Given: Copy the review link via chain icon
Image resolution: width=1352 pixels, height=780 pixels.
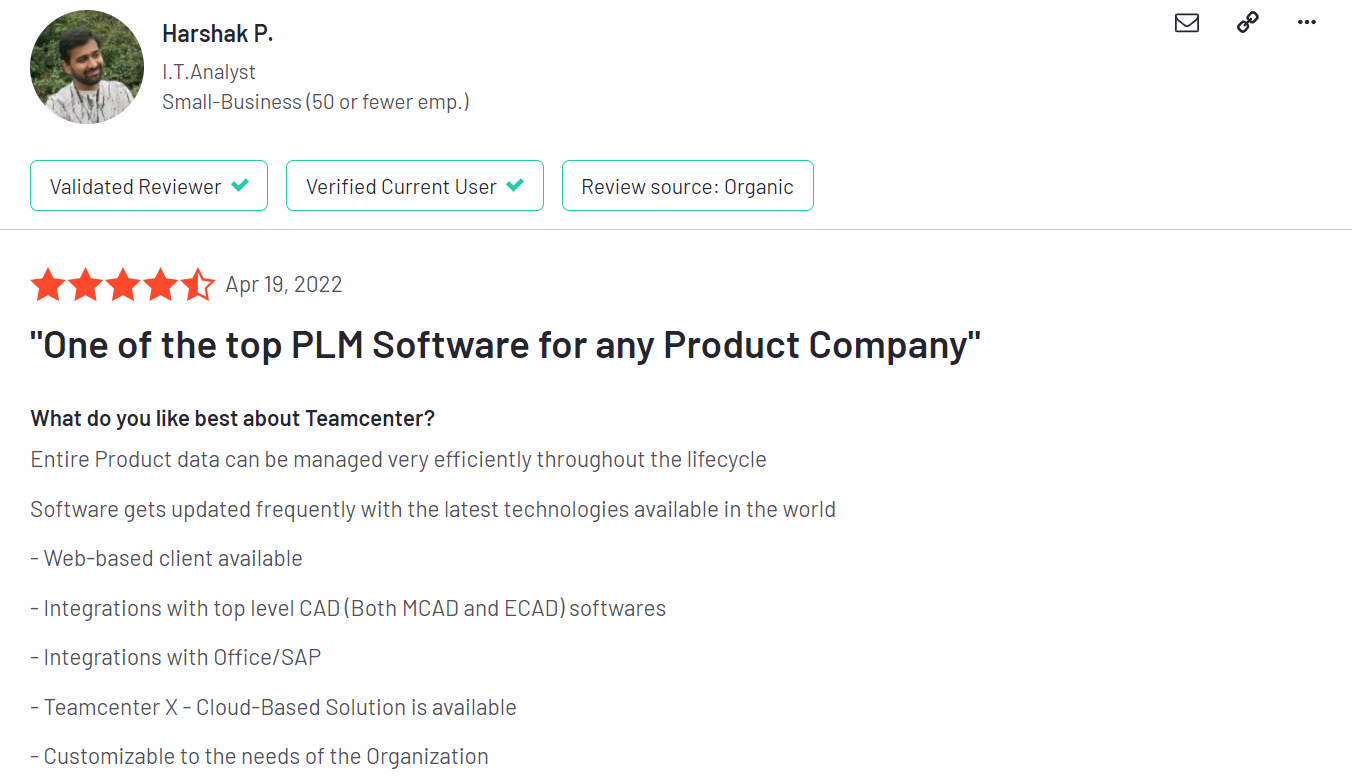Looking at the screenshot, I should coord(1247,22).
